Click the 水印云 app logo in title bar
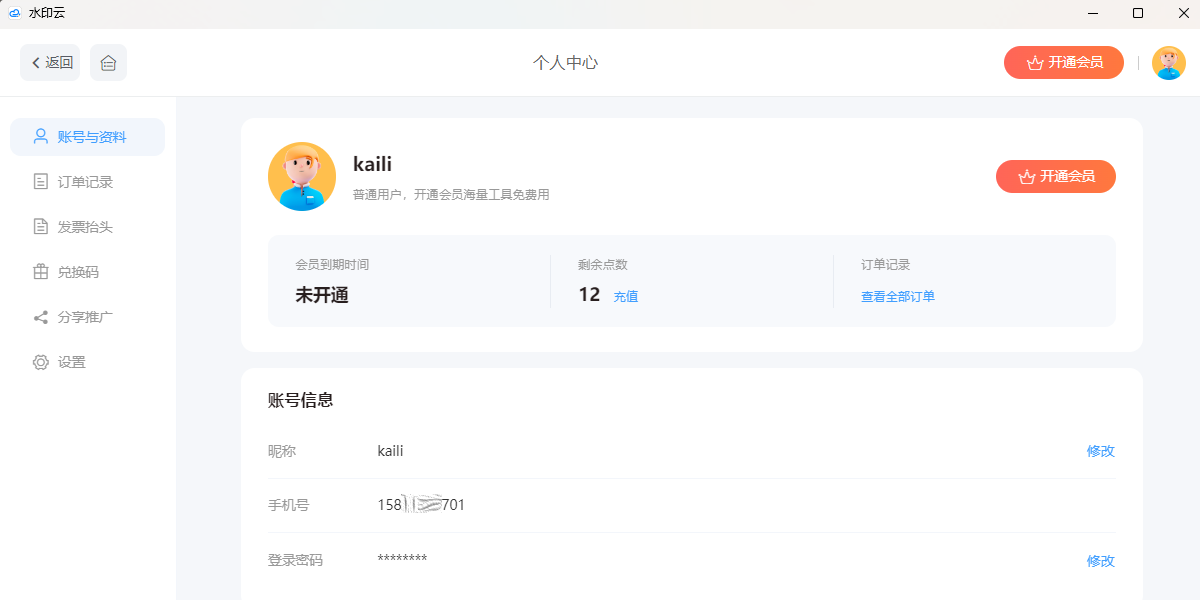The height and width of the screenshot is (600, 1200). (x=15, y=13)
